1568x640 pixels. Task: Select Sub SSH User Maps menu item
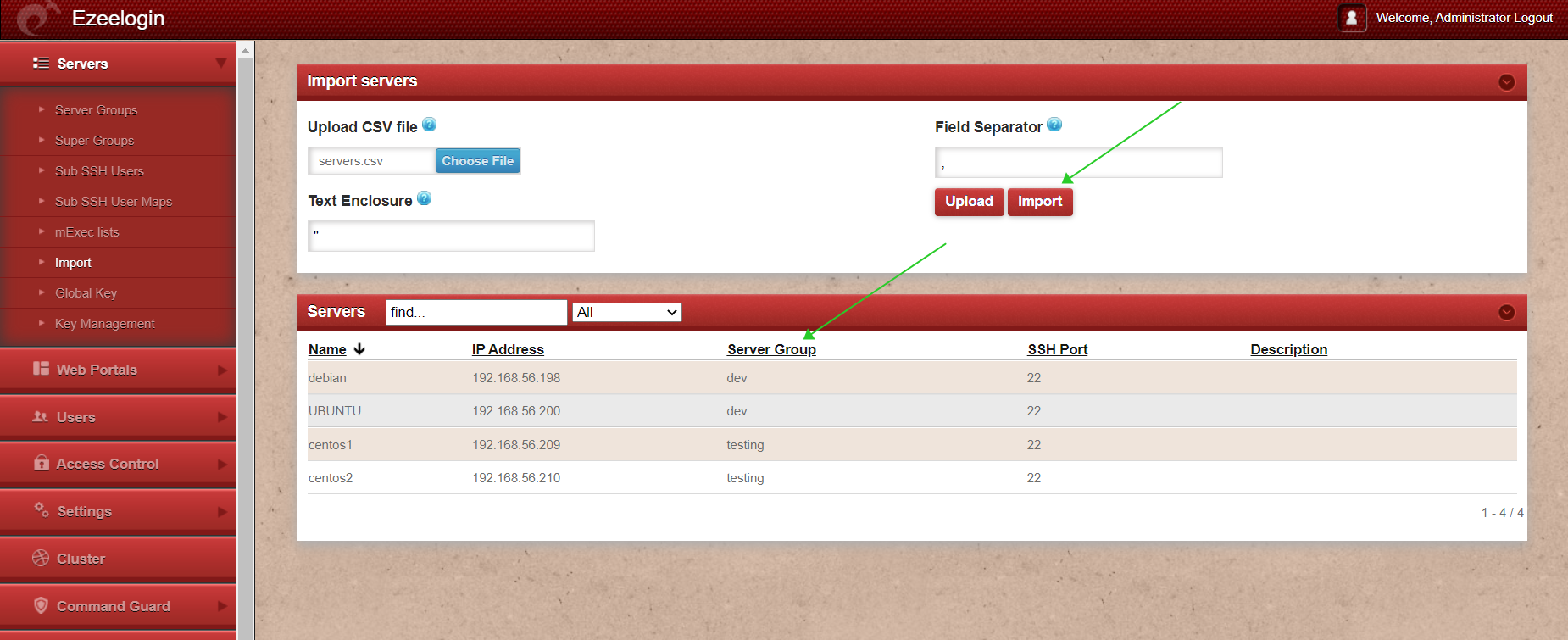[114, 202]
